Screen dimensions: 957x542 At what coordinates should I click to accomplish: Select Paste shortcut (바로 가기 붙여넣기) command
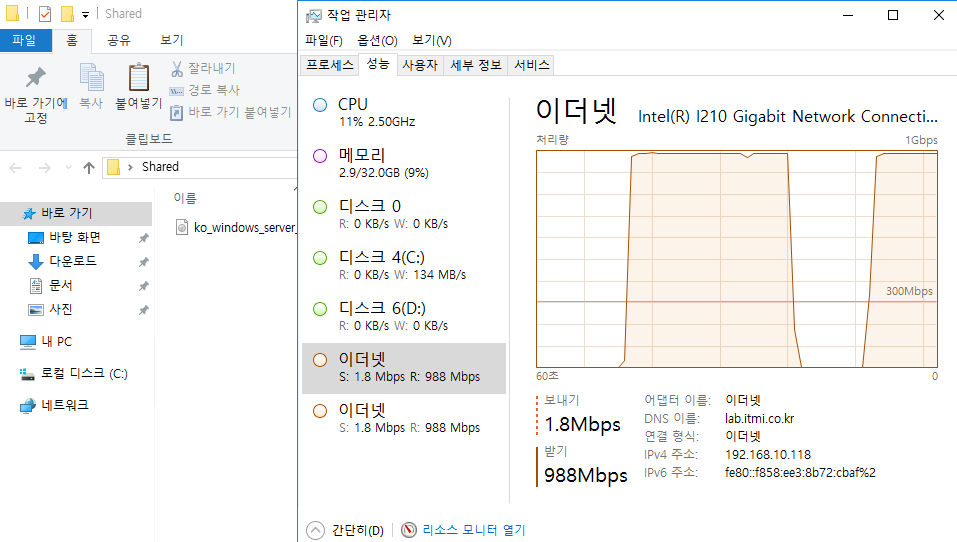click(231, 112)
